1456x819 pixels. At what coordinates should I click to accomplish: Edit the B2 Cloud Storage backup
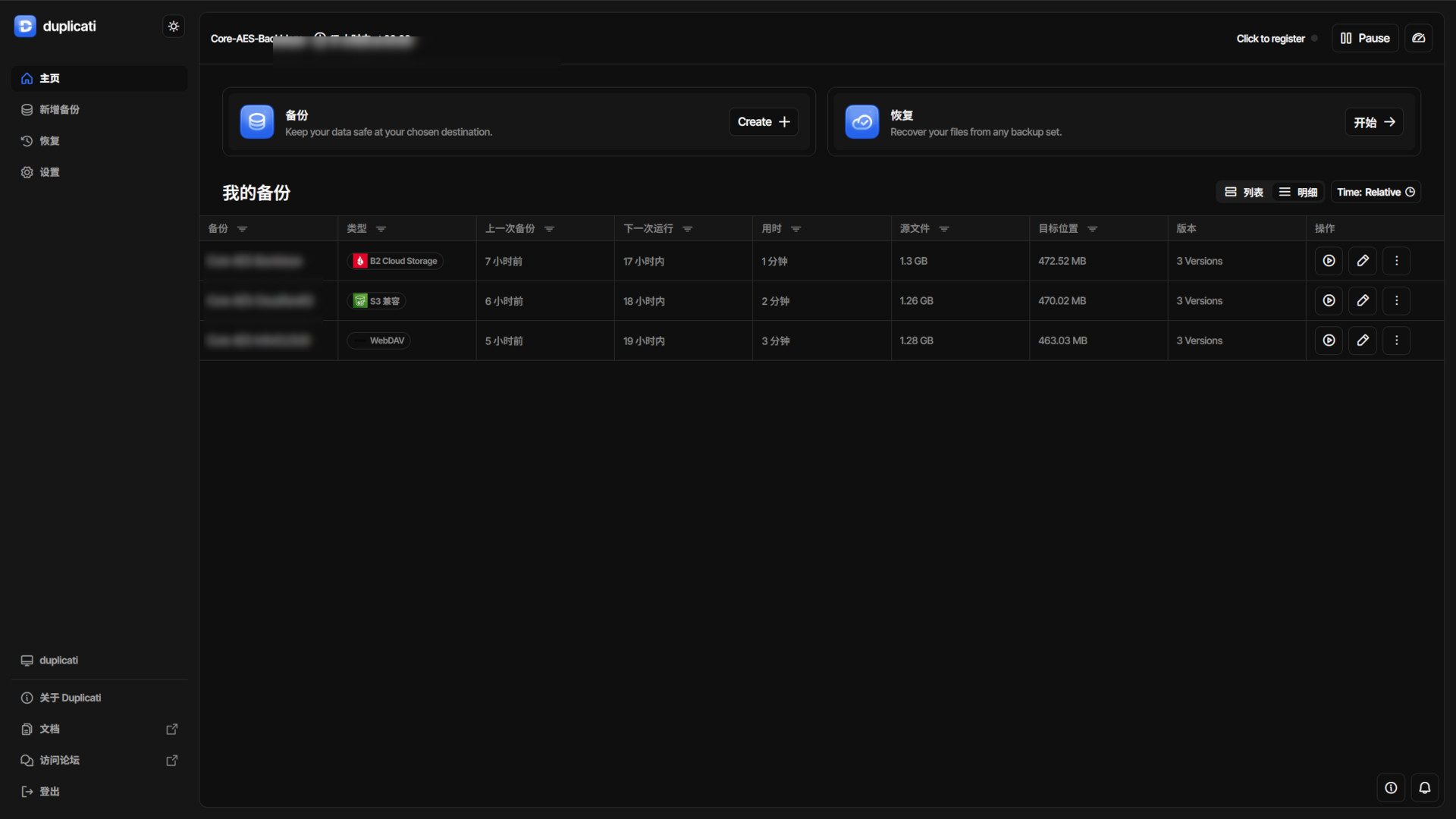1363,261
